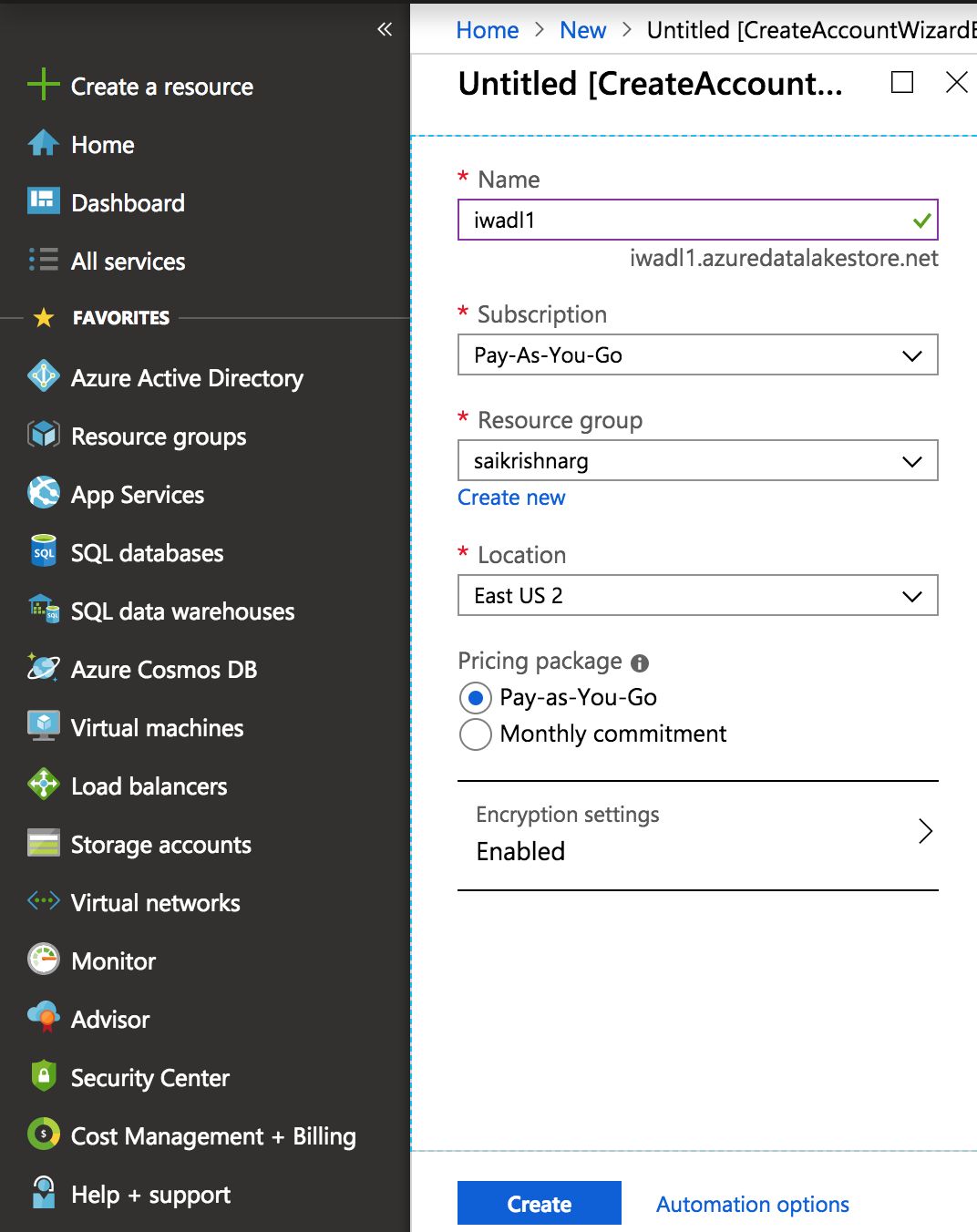Click the SQL data warehouses icon

[44, 610]
